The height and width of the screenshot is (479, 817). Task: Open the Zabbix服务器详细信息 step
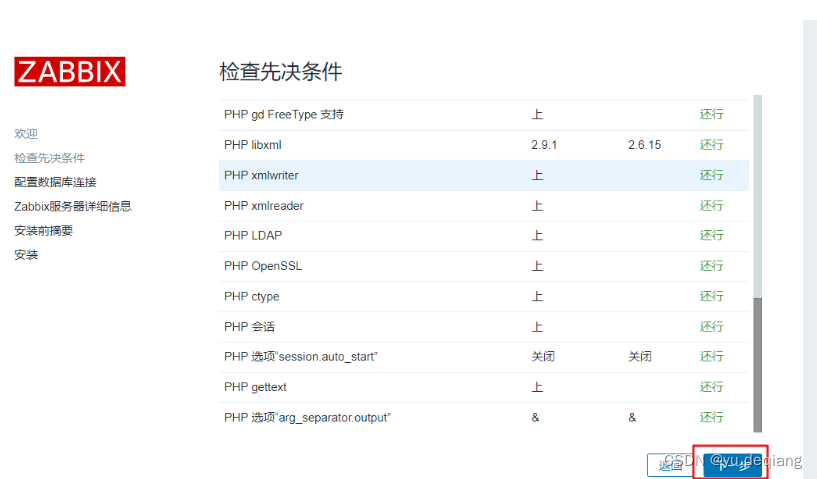click(x=73, y=206)
